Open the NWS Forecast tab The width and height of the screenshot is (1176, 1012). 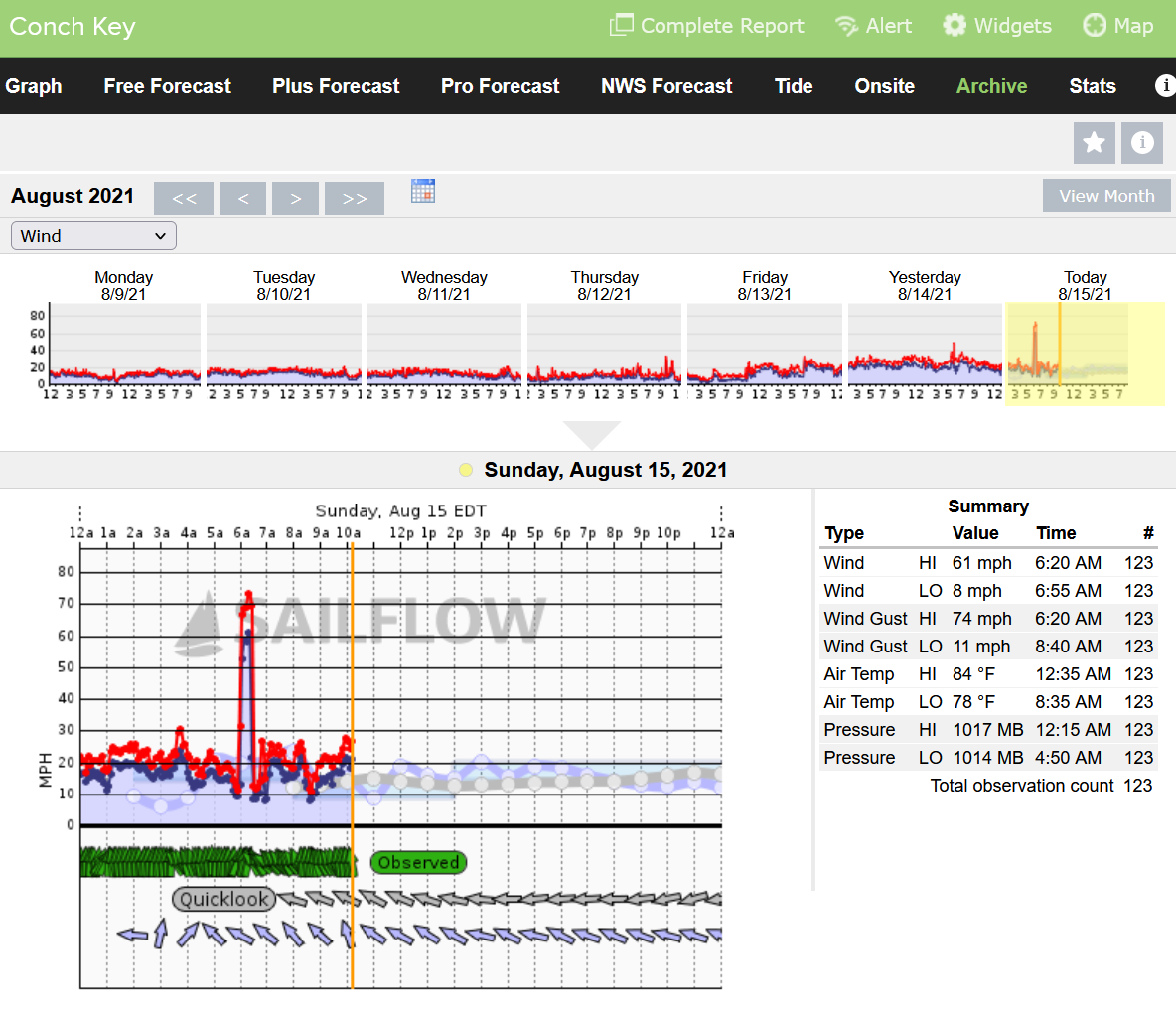click(x=666, y=86)
